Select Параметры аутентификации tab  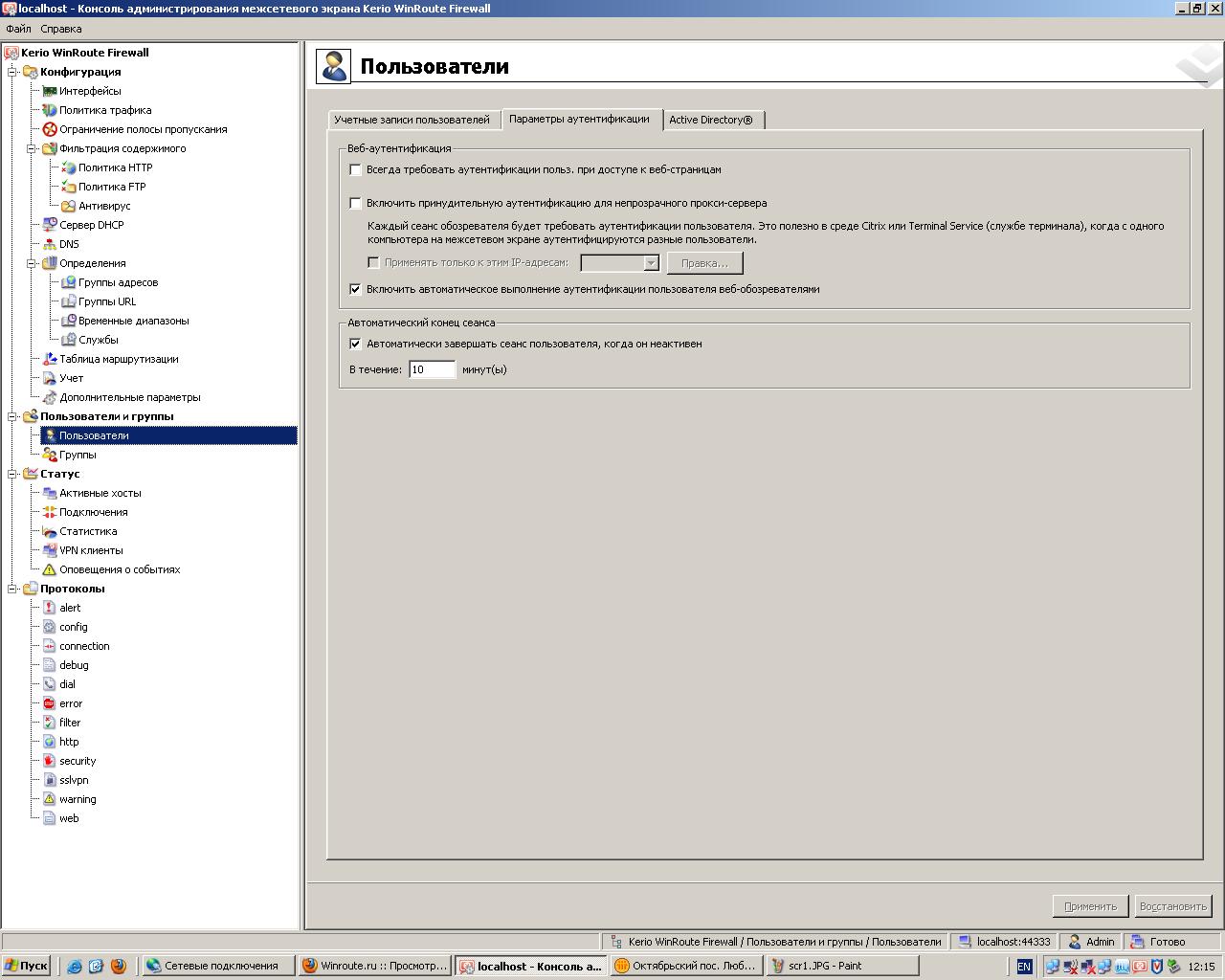coord(580,119)
